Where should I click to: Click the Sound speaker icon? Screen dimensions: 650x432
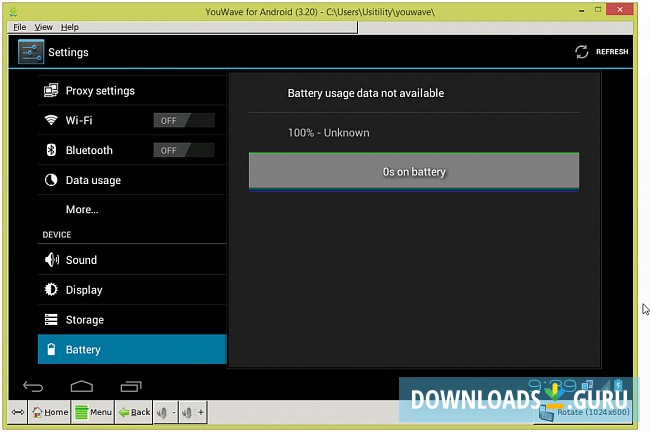(x=51, y=260)
